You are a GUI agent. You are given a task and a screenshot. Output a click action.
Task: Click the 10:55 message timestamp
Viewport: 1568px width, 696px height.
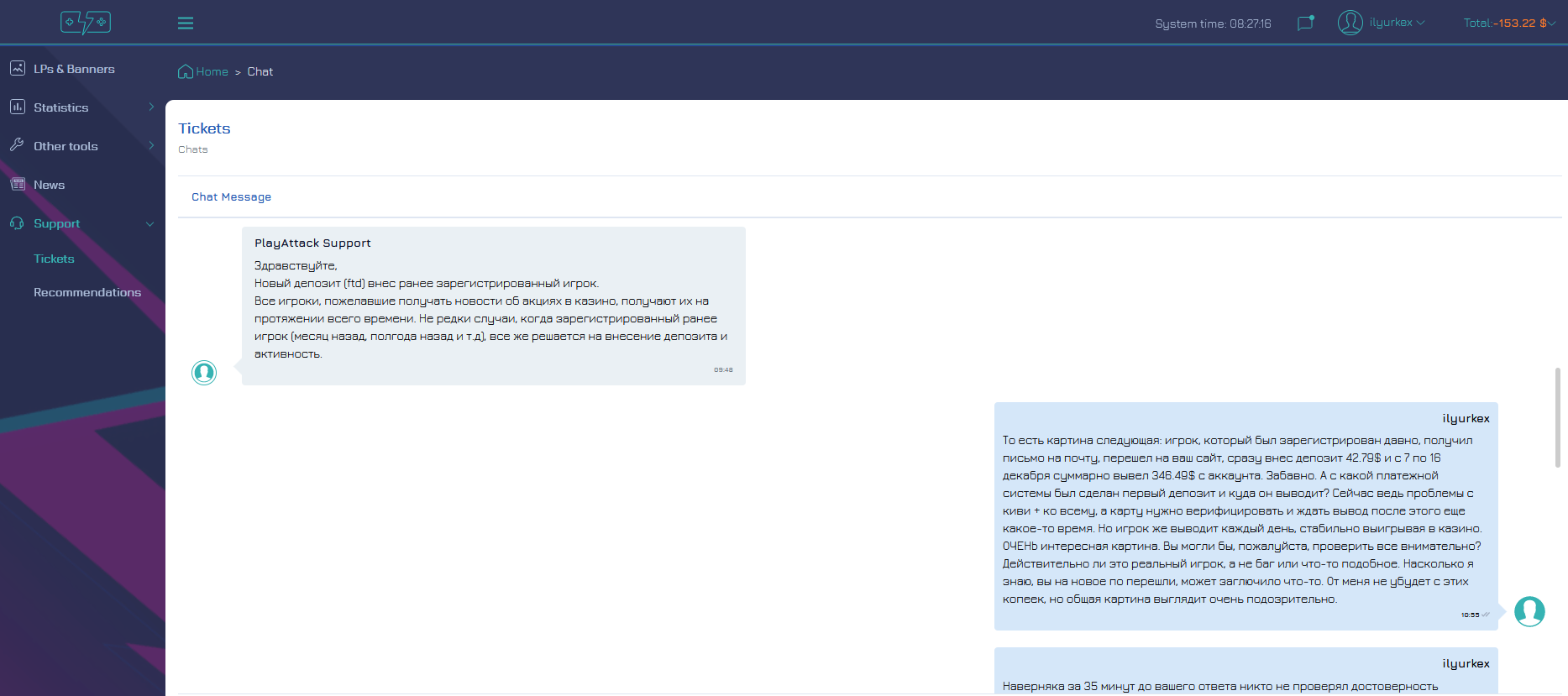(1470, 615)
